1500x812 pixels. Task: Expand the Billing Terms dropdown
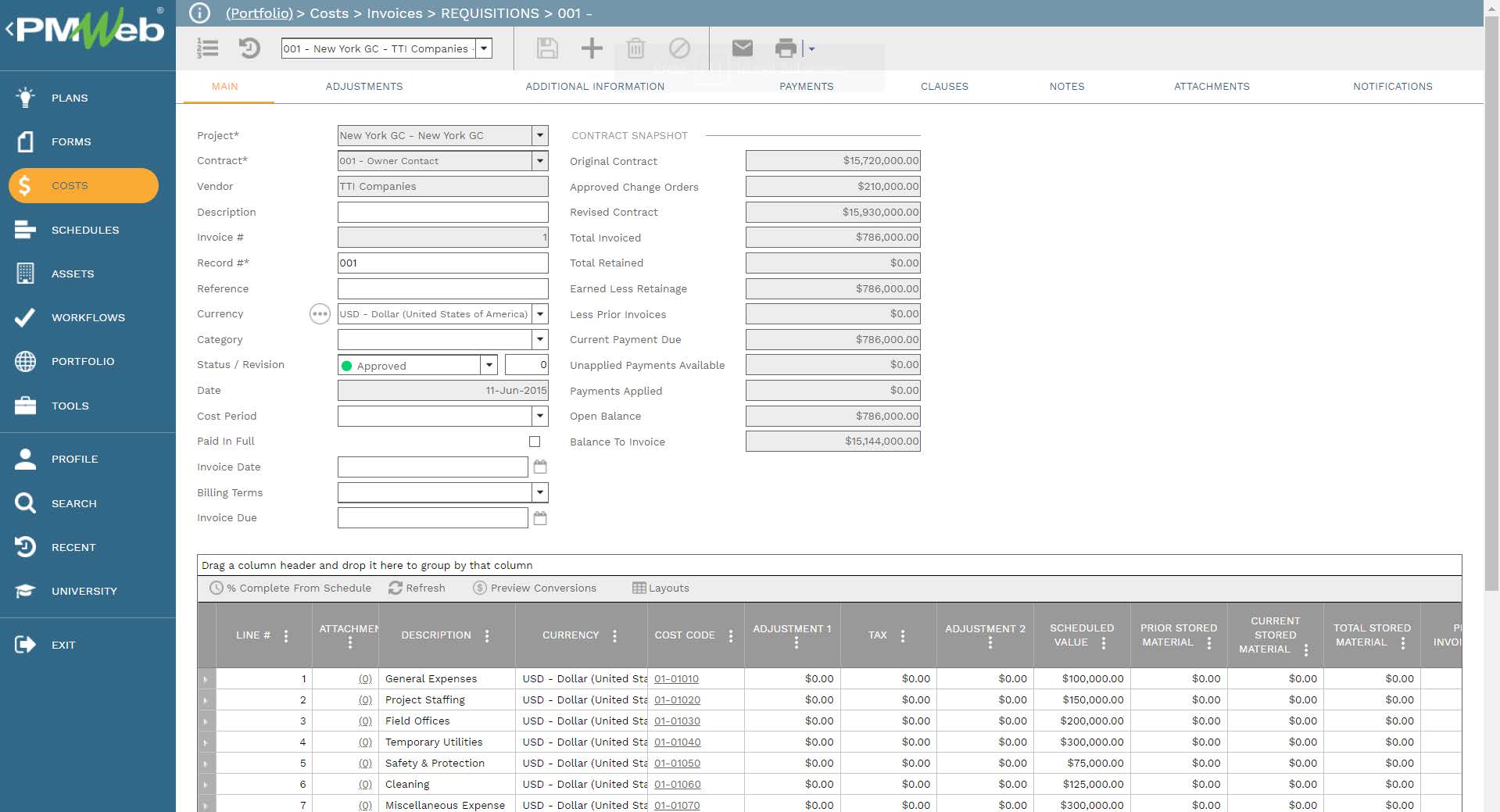click(x=540, y=492)
